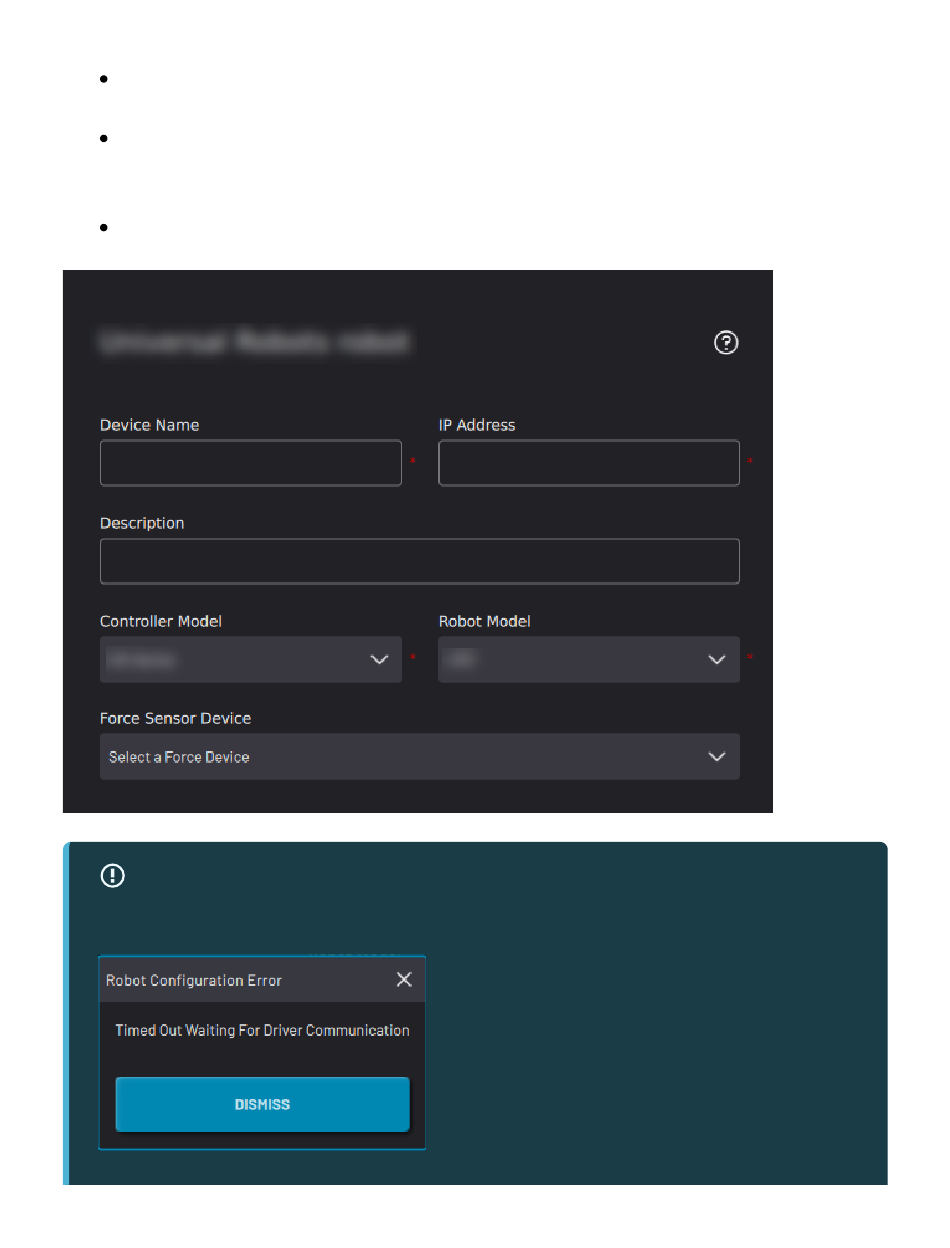The image size is (950, 1248).
Task: Click the Timed Out Waiting message text
Action: (x=262, y=1030)
